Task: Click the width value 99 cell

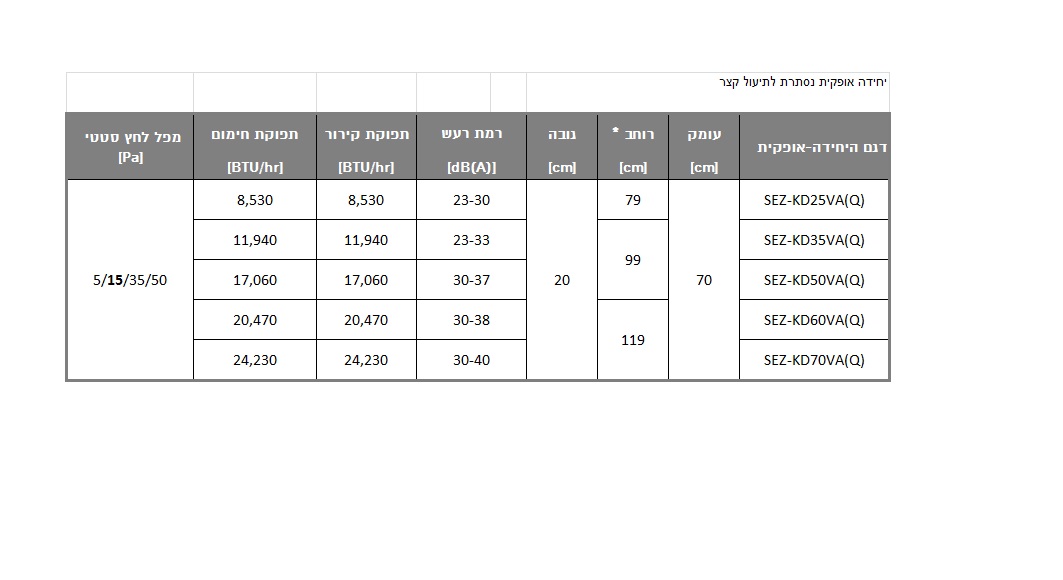Action: [633, 260]
